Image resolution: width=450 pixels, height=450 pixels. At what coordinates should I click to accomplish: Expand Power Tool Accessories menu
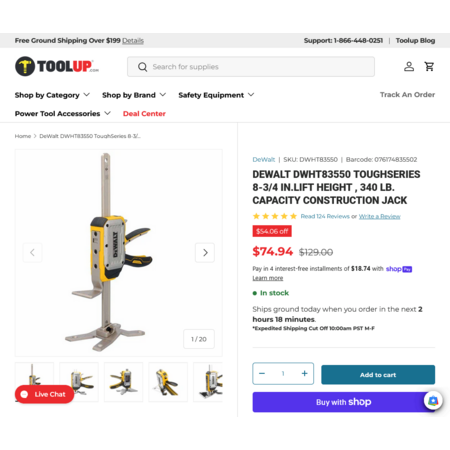pyautogui.click(x=63, y=114)
